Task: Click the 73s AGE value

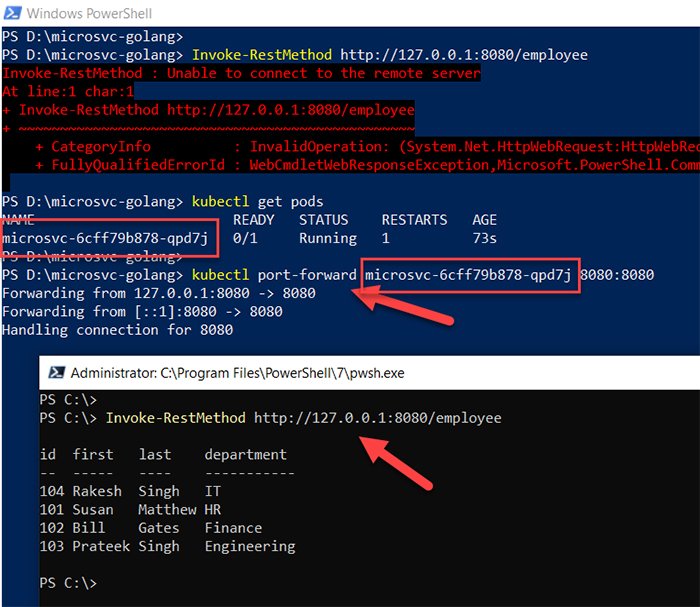Action: pos(485,238)
